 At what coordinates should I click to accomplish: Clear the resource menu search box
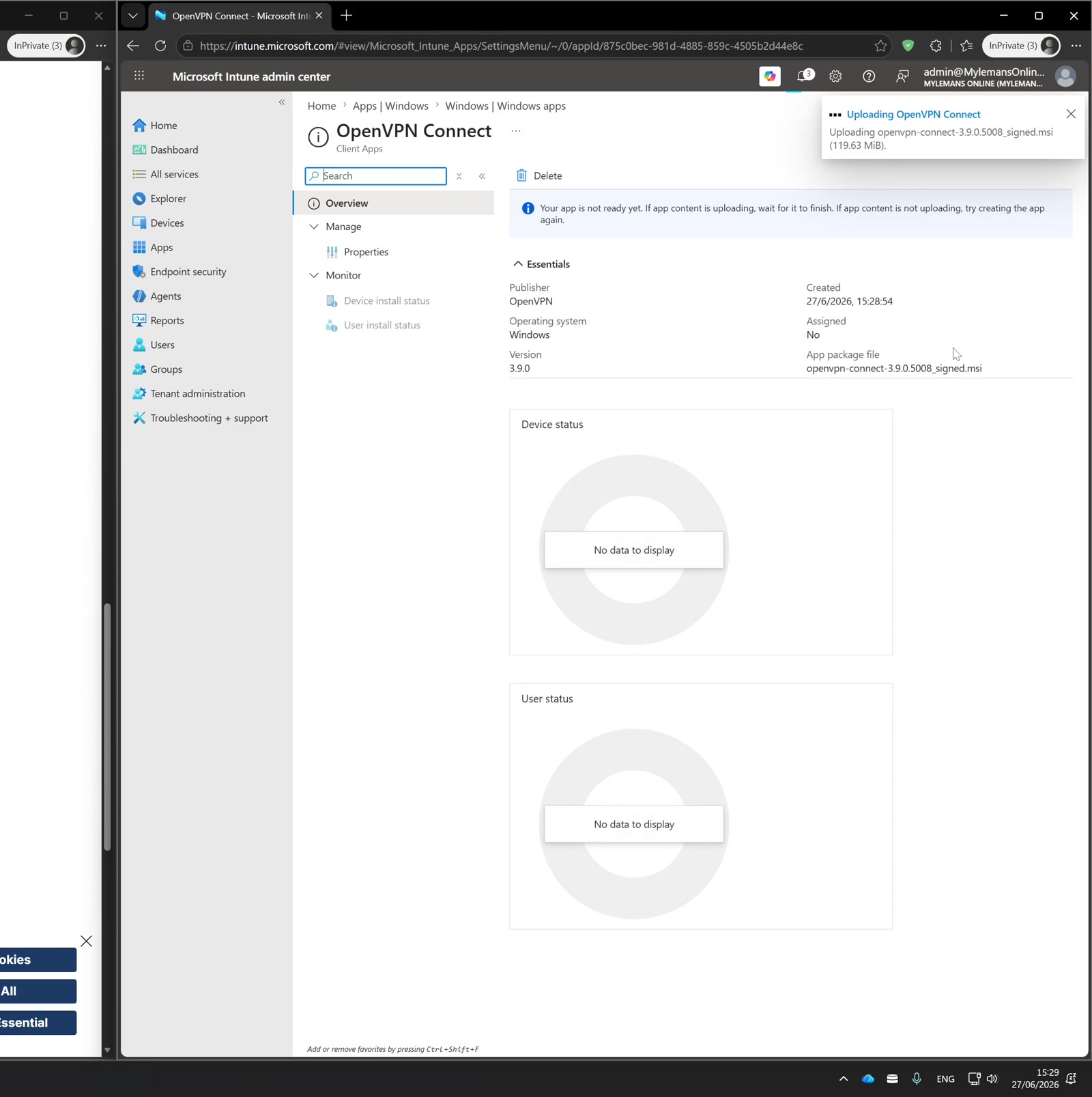point(459,176)
